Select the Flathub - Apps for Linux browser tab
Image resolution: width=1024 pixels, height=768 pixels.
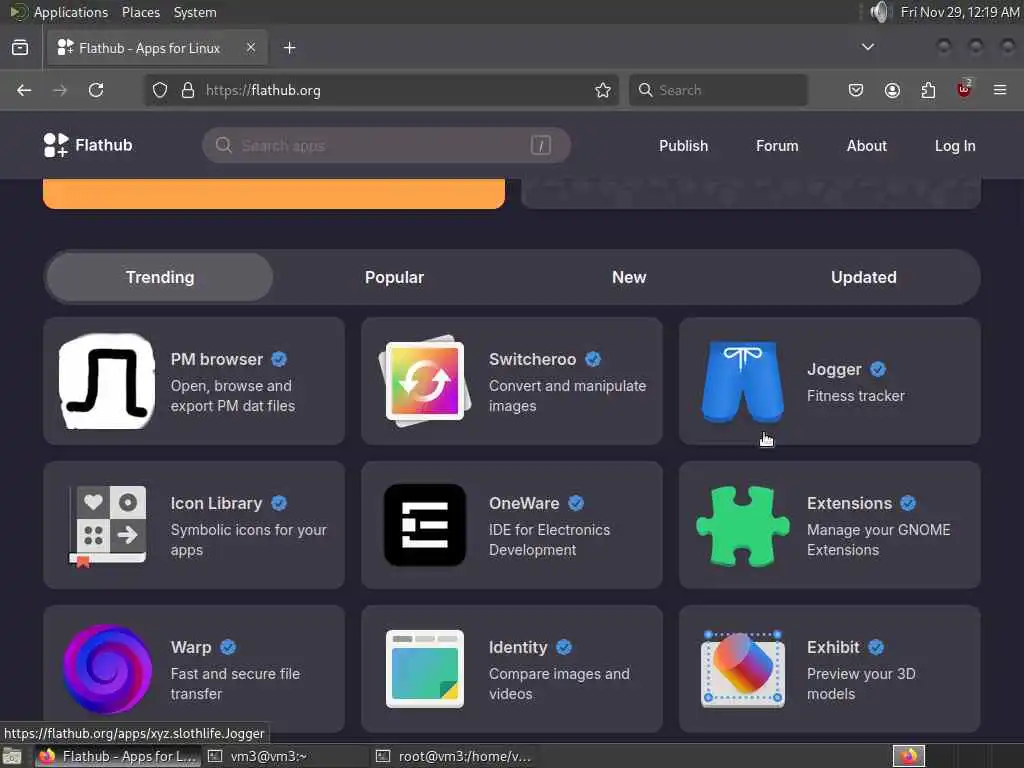coord(157,48)
